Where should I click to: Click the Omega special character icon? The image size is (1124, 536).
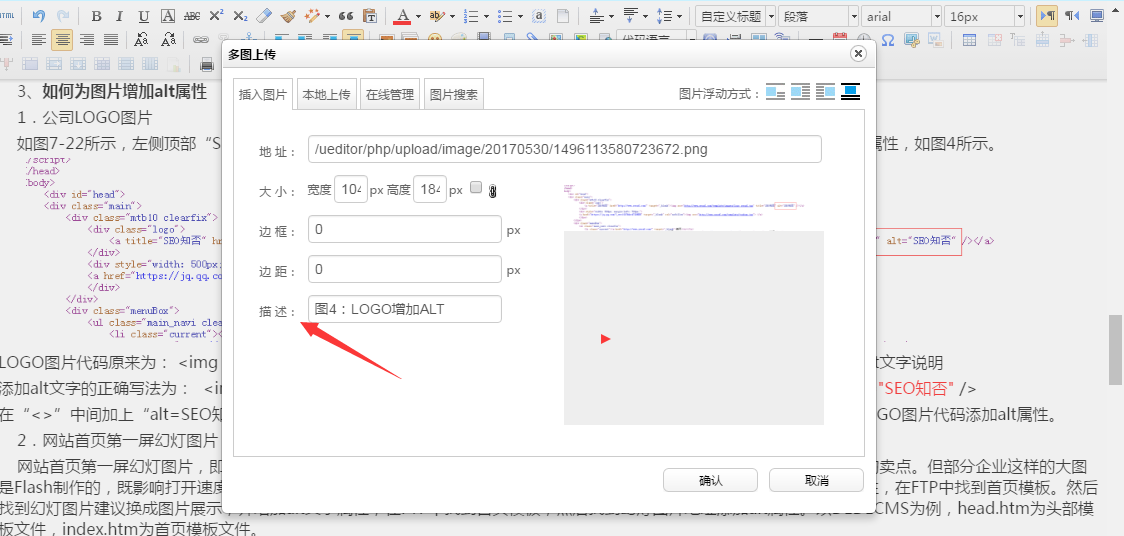pos(887,40)
